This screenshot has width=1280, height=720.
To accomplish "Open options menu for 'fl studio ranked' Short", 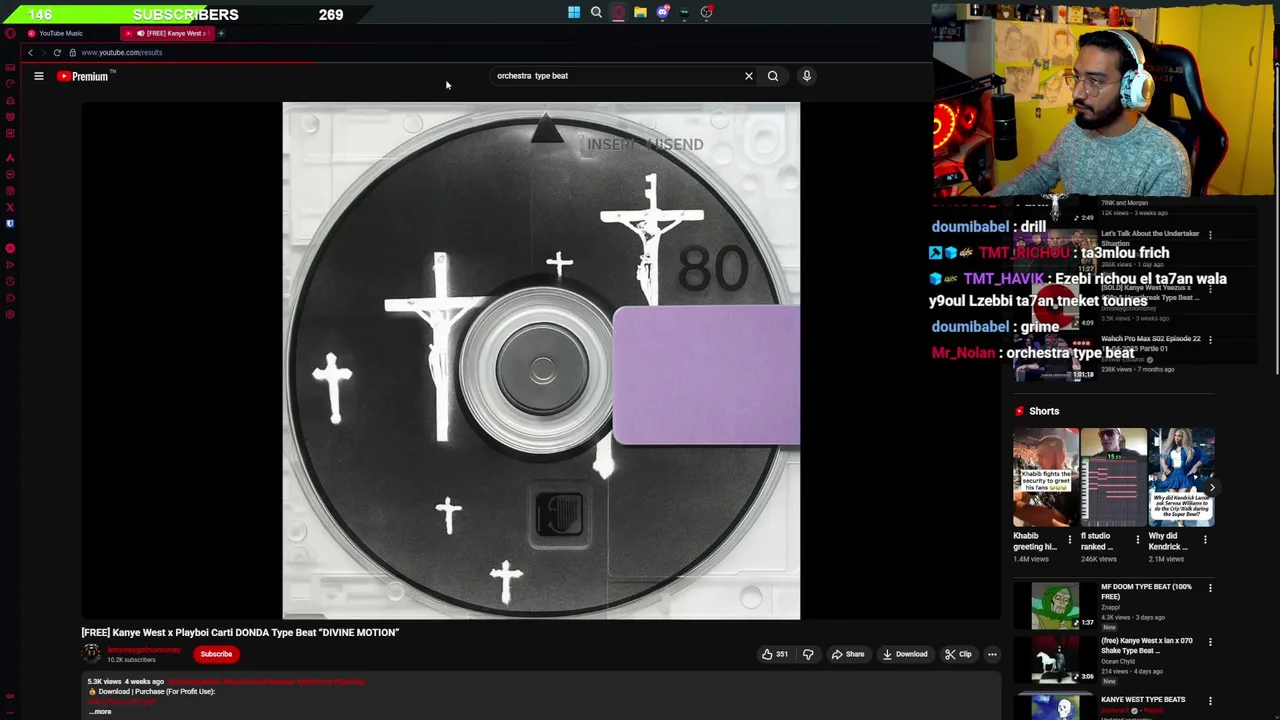I will (x=1137, y=540).
